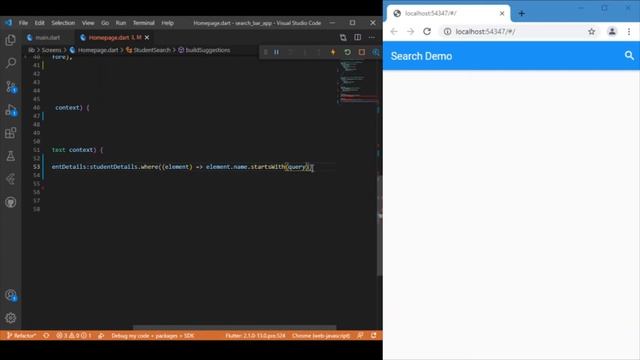Open the File menu
640x360 pixels.
(23, 23)
